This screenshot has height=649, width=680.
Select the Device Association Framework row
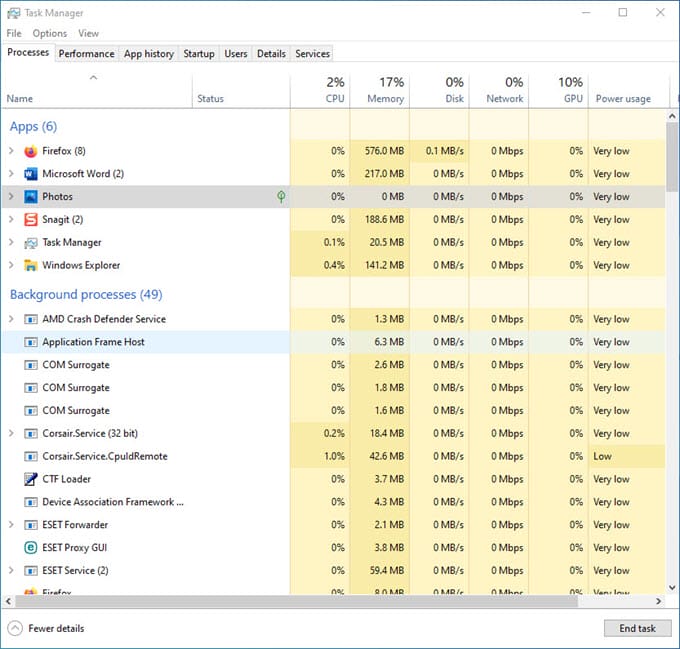pos(333,502)
